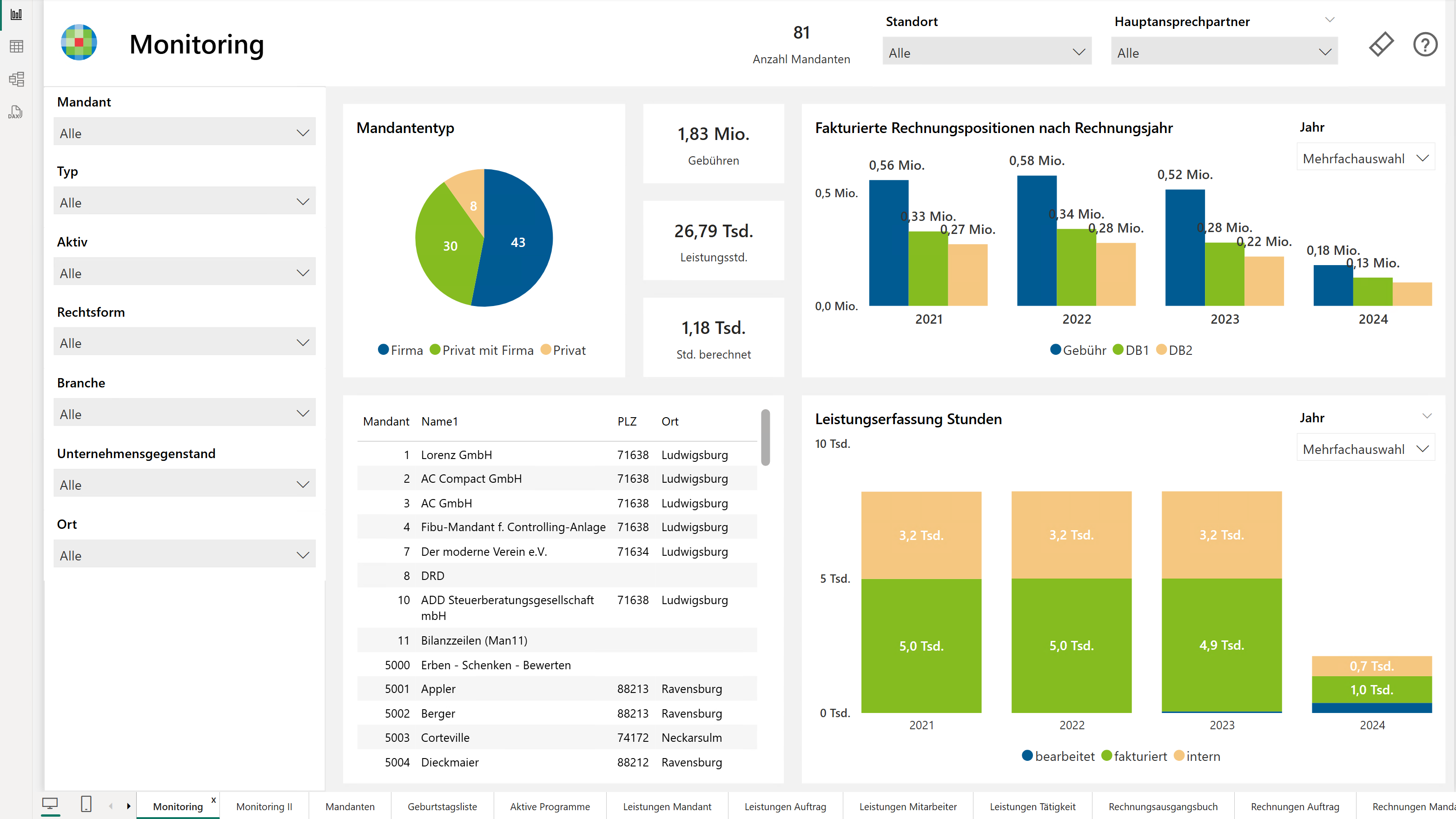
Task: Open the Geburtstagsliste page tab
Action: pyautogui.click(x=442, y=806)
